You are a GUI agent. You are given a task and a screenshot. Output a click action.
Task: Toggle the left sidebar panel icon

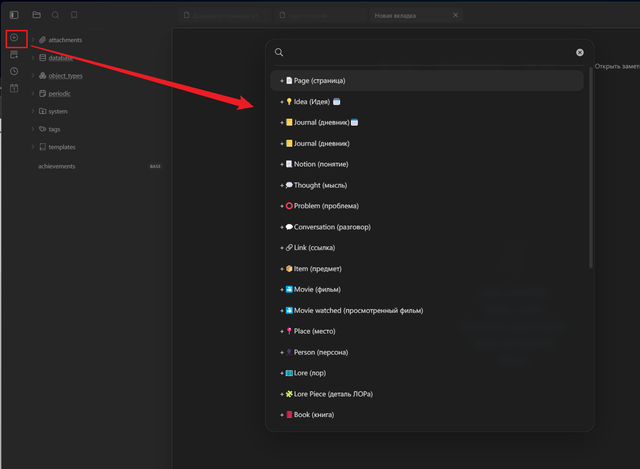[14, 15]
